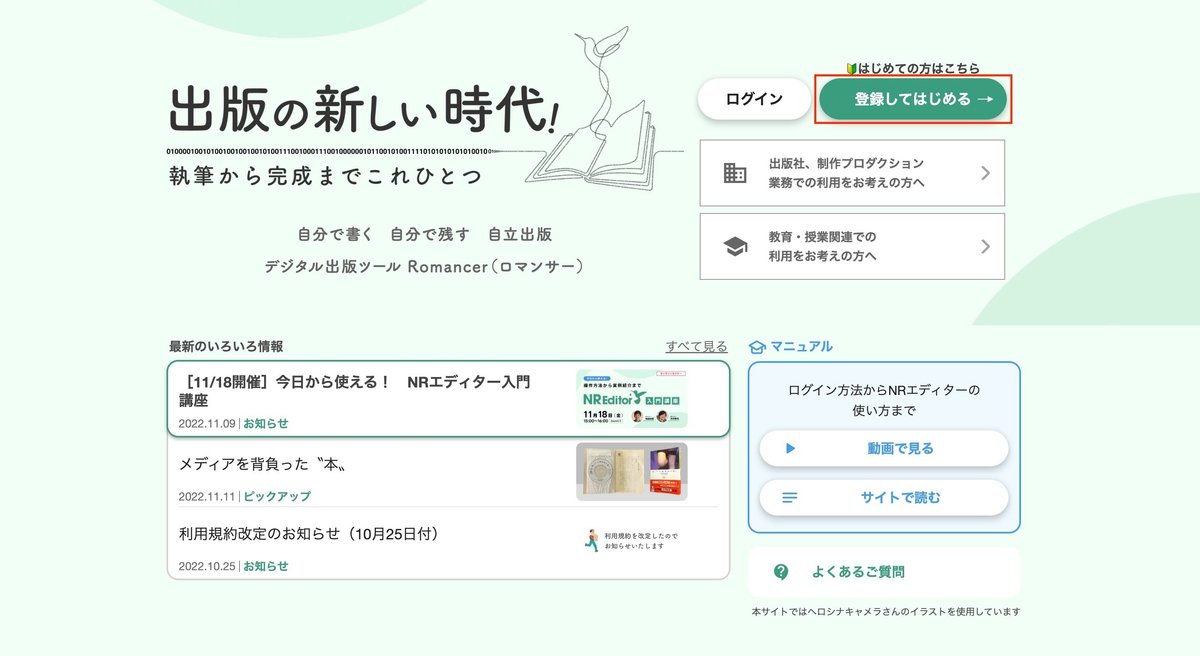Select the ピックアップ category tag
The height and width of the screenshot is (656, 1200).
(277, 496)
